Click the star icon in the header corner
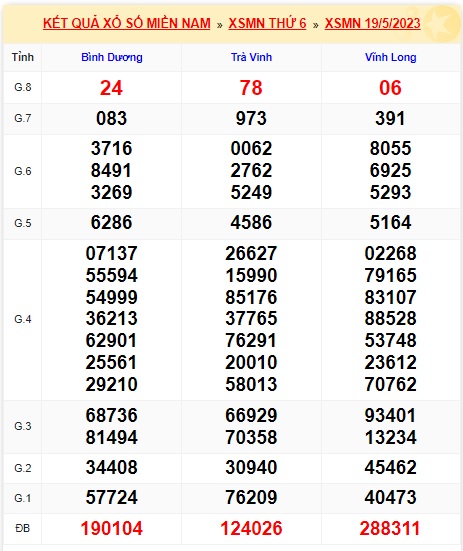Image resolution: width=463 pixels, height=551 pixels. coord(442,24)
